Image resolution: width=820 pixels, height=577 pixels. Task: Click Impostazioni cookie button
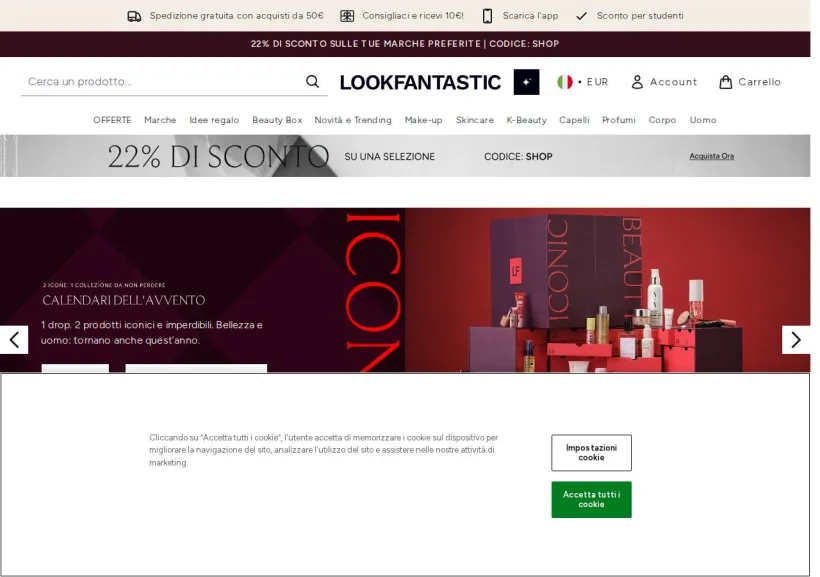coord(591,452)
